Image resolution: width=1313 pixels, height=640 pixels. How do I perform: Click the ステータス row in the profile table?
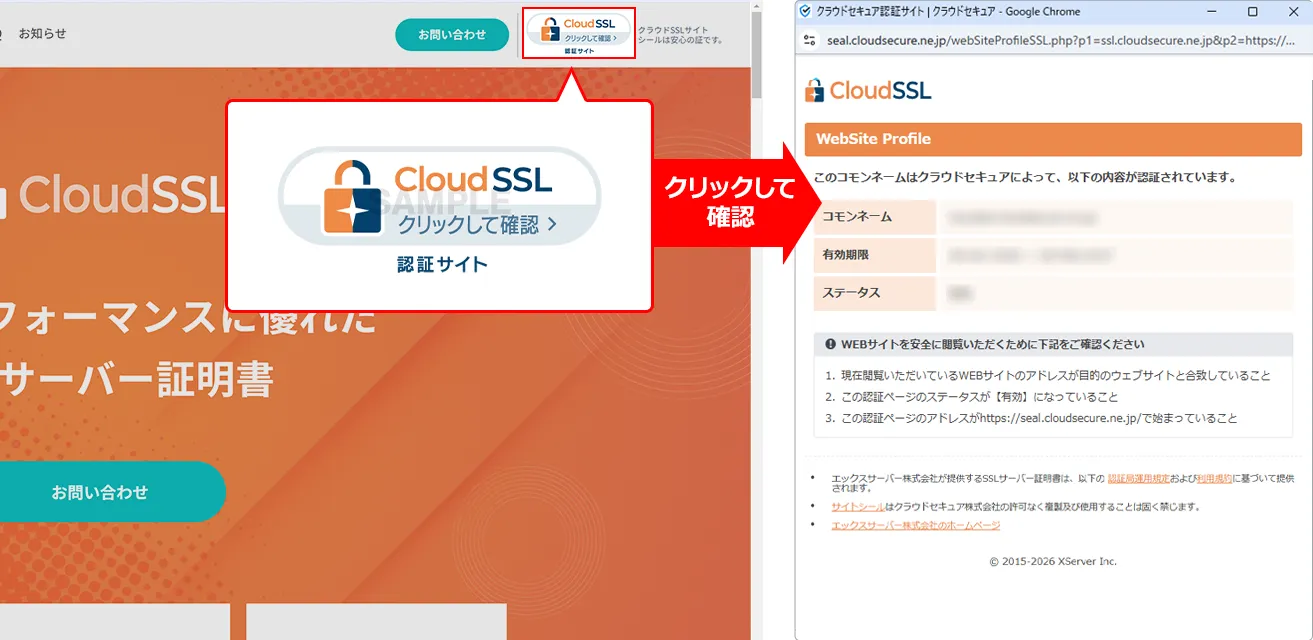pos(874,293)
